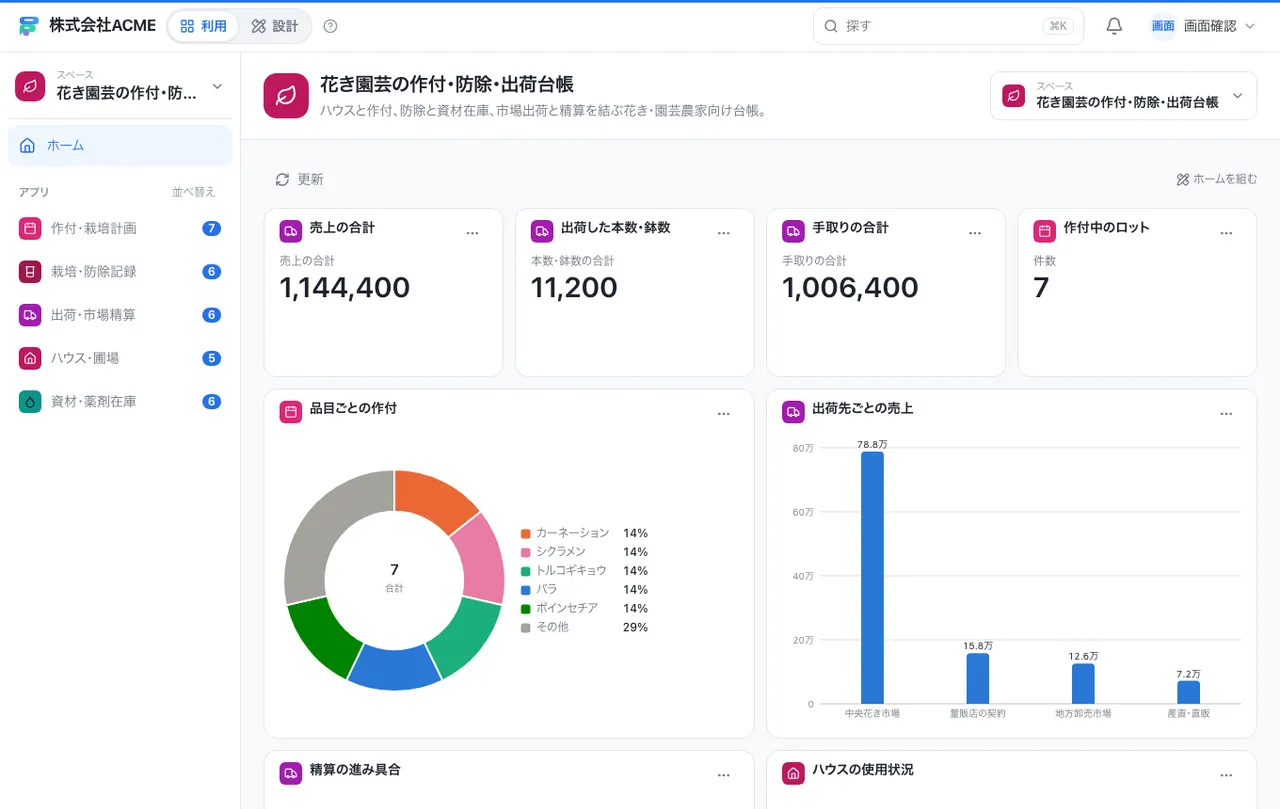The image size is (1280, 809).
Task: Switch to 利用 mode
Action: [x=204, y=26]
